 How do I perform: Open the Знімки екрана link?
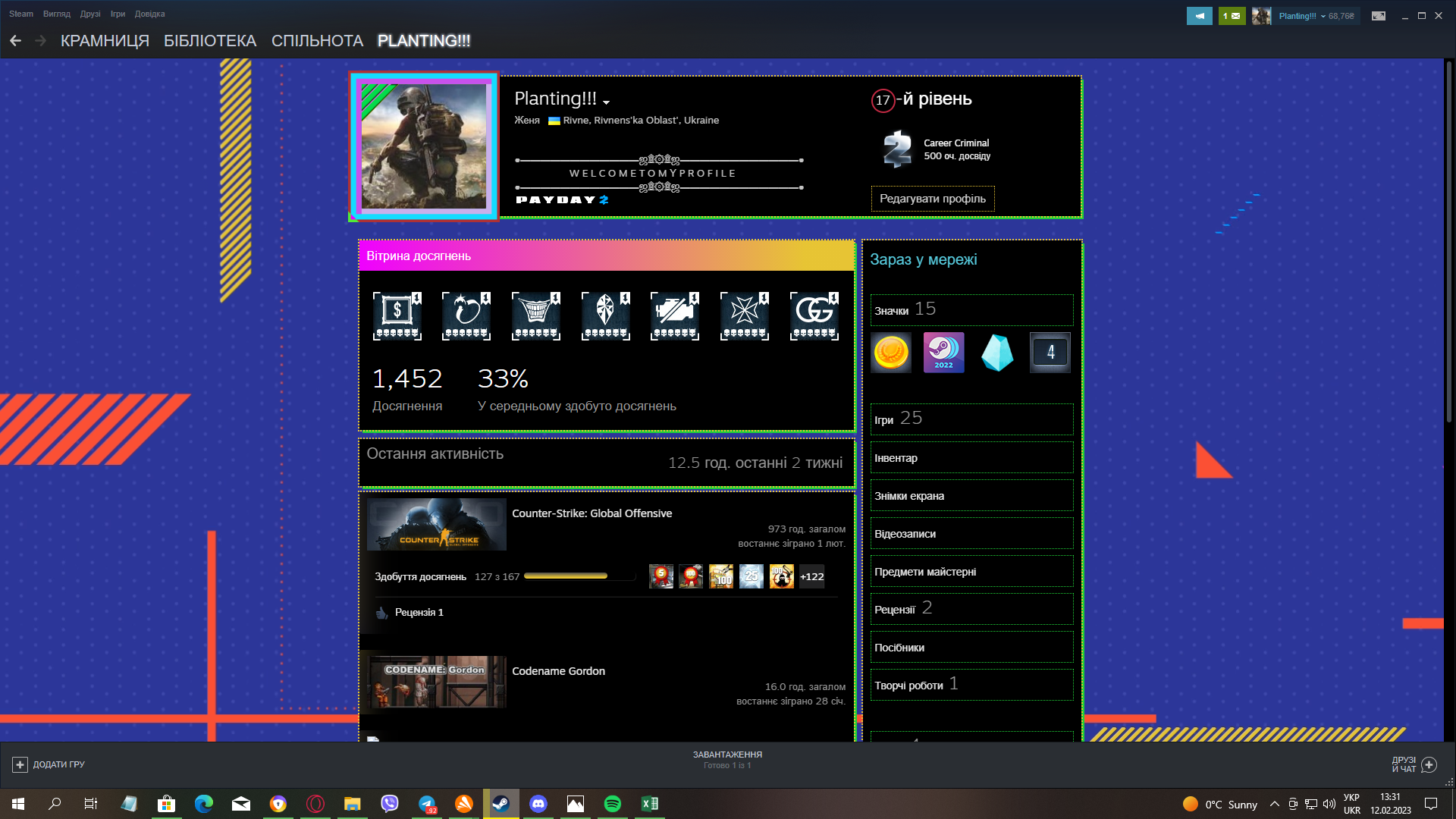pos(971,496)
